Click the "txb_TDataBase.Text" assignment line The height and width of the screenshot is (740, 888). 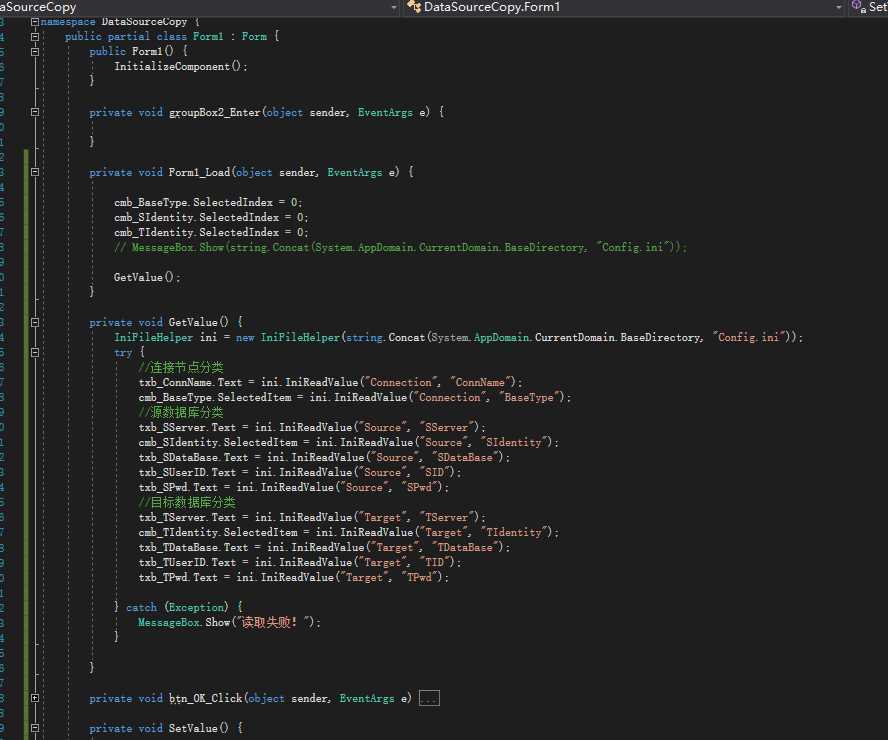324,547
